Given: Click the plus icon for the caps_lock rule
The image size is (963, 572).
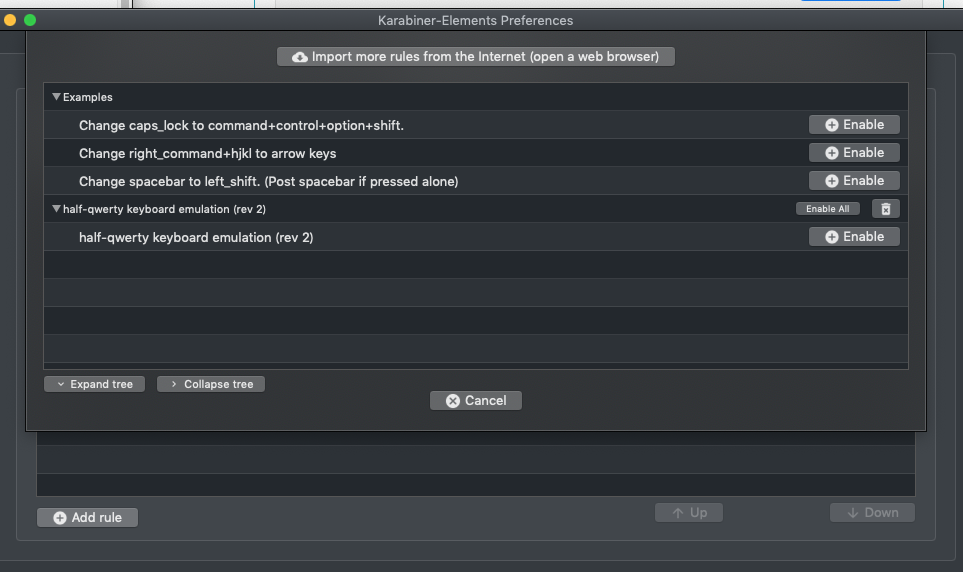Looking at the screenshot, I should (x=832, y=125).
